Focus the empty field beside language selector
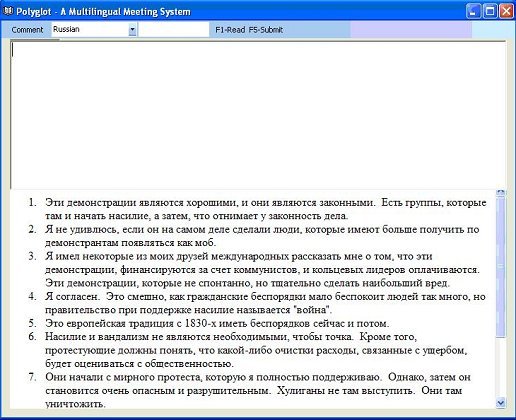The height and width of the screenshot is (420, 516). tap(174, 30)
